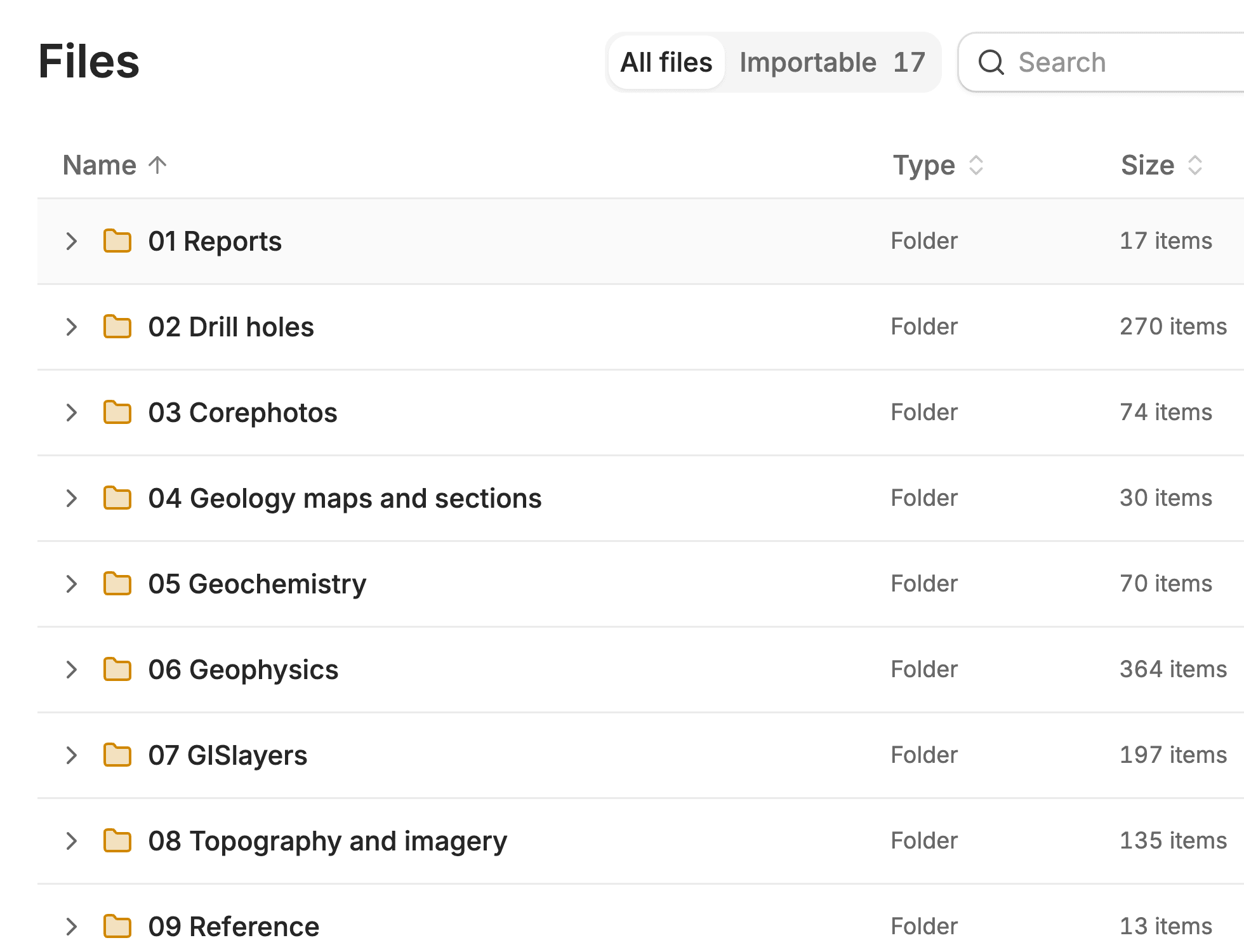1244x952 pixels.
Task: Switch to the All files tab
Action: (666, 62)
